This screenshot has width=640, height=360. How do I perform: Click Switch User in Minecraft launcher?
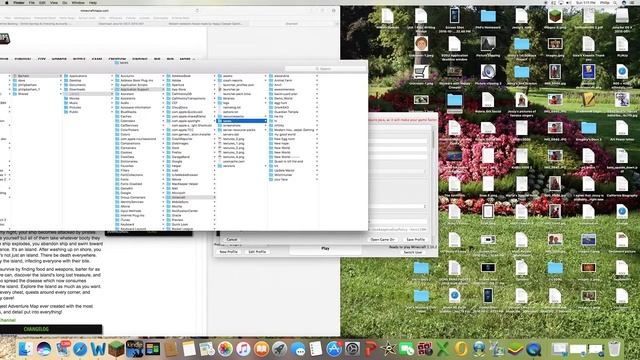(x=413, y=252)
